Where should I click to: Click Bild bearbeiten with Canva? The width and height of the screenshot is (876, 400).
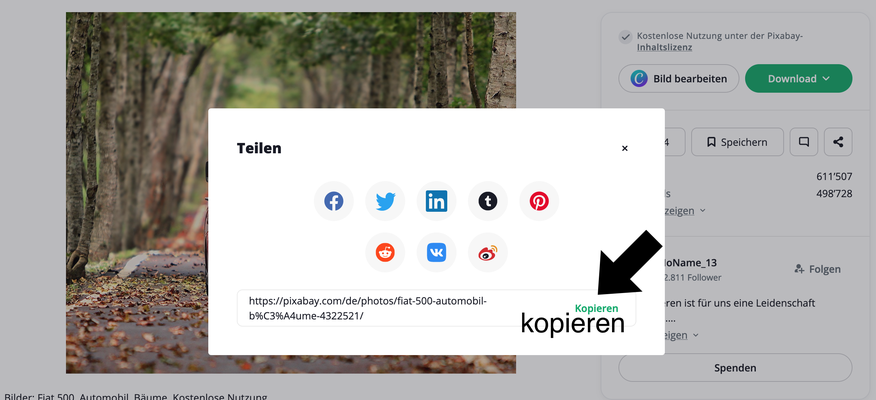[x=679, y=79]
